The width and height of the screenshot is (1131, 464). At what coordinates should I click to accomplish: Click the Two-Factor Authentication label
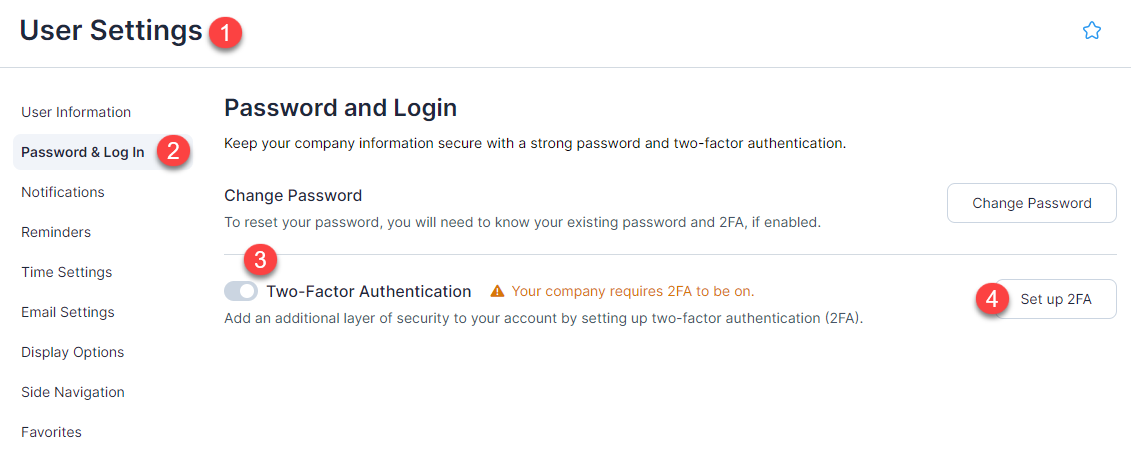pos(368,292)
